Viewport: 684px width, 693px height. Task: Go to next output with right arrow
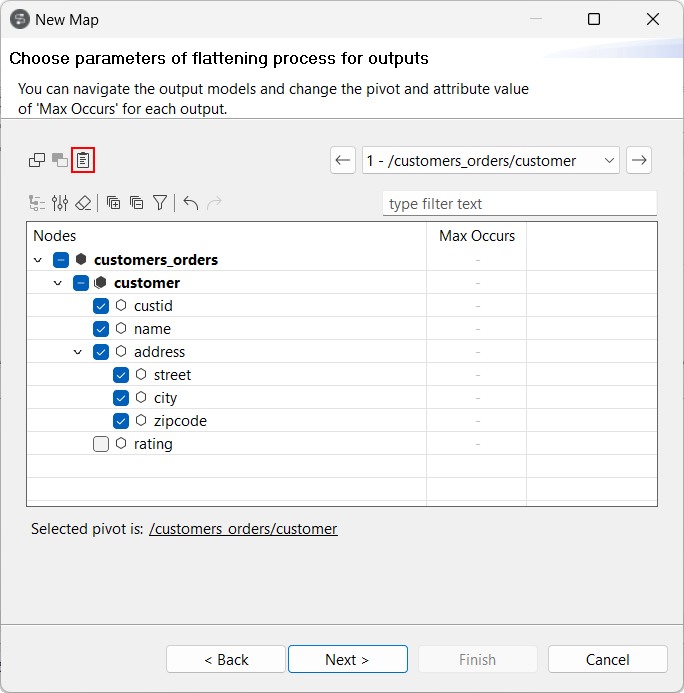tap(639, 160)
